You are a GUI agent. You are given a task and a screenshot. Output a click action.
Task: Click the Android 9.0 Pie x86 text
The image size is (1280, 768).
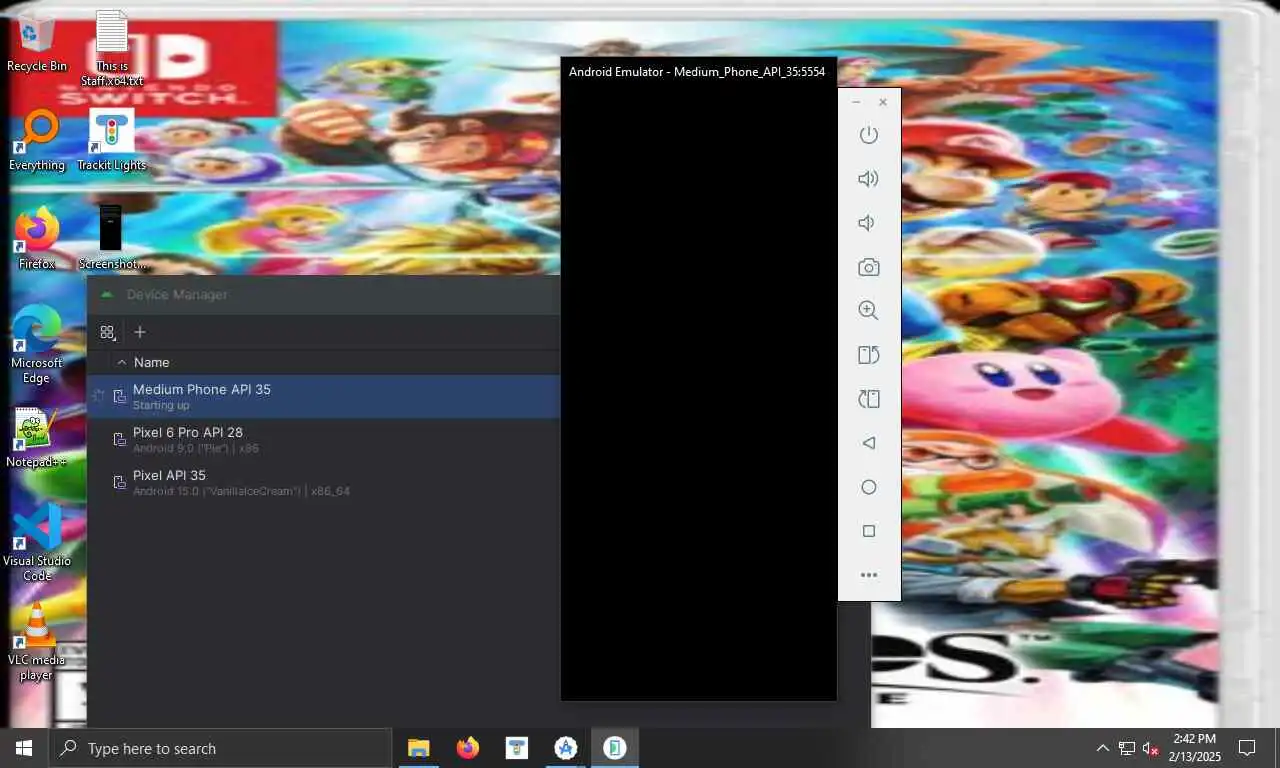click(196, 449)
